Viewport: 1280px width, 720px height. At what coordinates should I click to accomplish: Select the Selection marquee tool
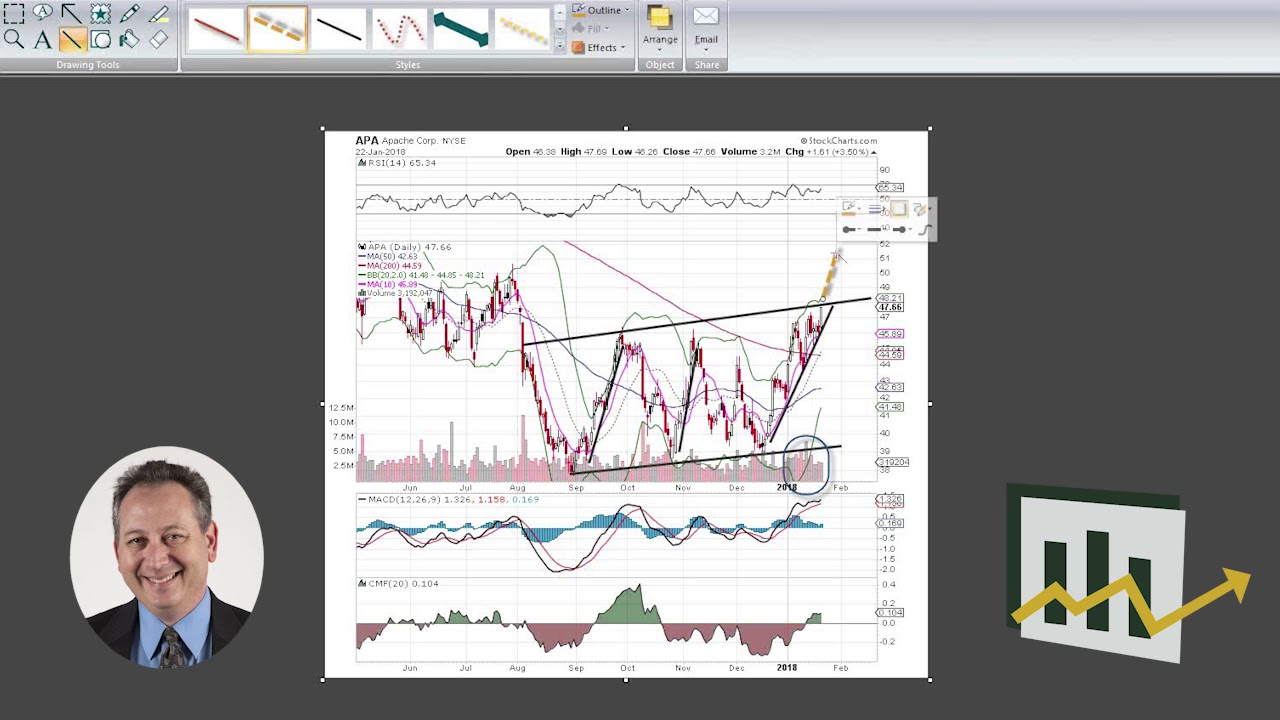[x=13, y=14]
